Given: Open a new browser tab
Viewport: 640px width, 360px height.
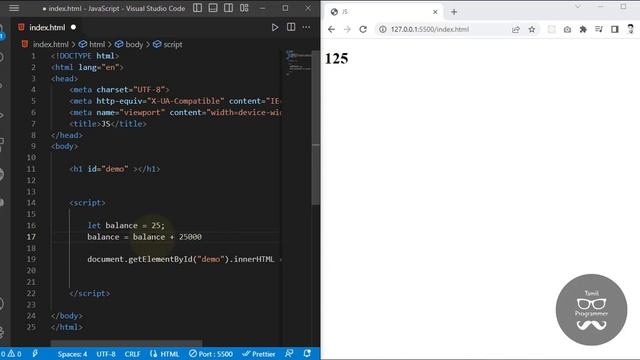Looking at the screenshot, I should tap(454, 12).
